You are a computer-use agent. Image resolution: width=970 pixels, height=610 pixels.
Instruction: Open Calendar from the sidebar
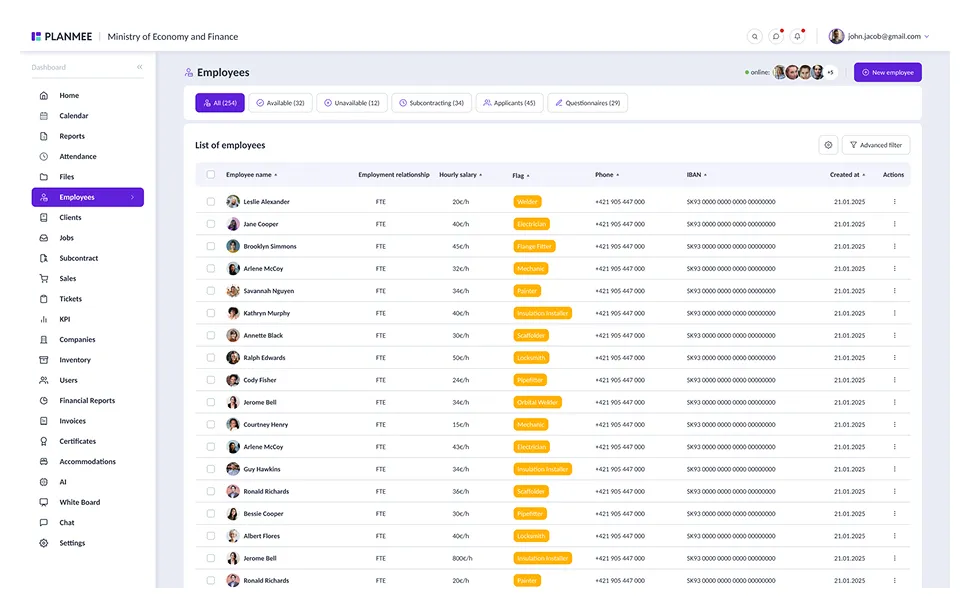(x=74, y=116)
